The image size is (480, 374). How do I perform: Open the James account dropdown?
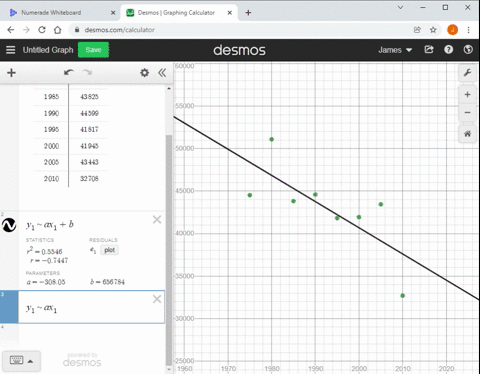tap(395, 50)
